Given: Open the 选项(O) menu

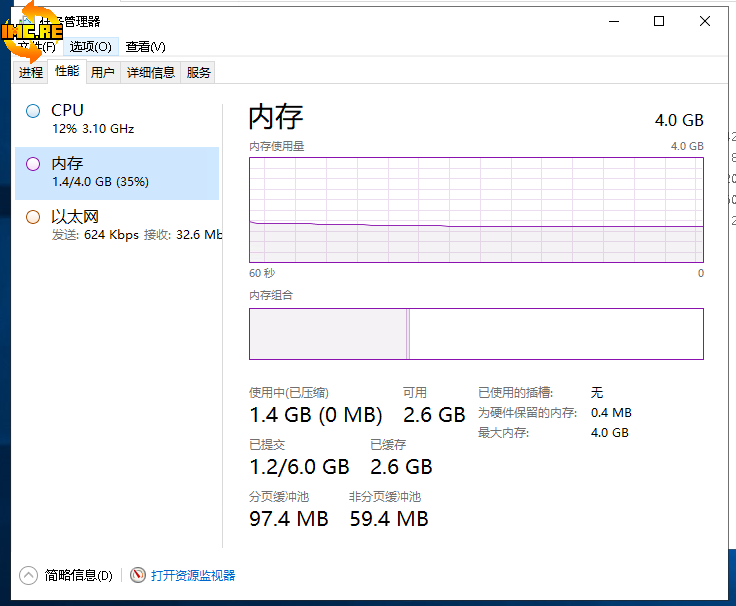Looking at the screenshot, I should click(x=90, y=46).
